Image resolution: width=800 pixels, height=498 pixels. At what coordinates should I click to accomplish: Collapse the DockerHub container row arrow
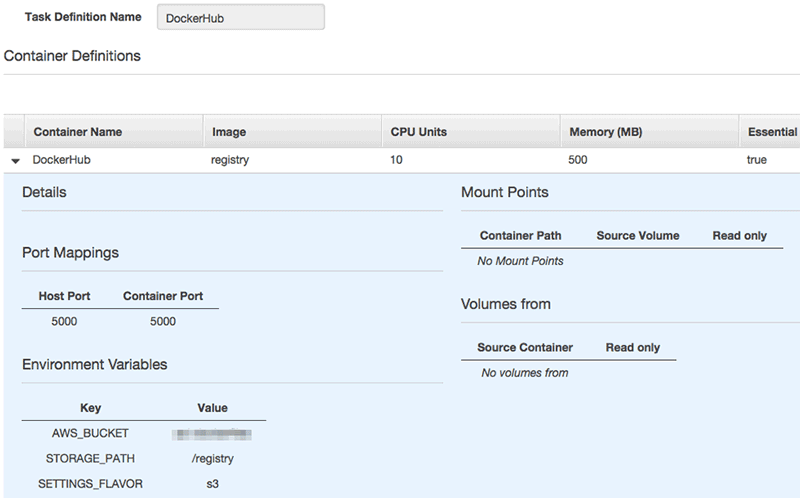tap(15, 161)
